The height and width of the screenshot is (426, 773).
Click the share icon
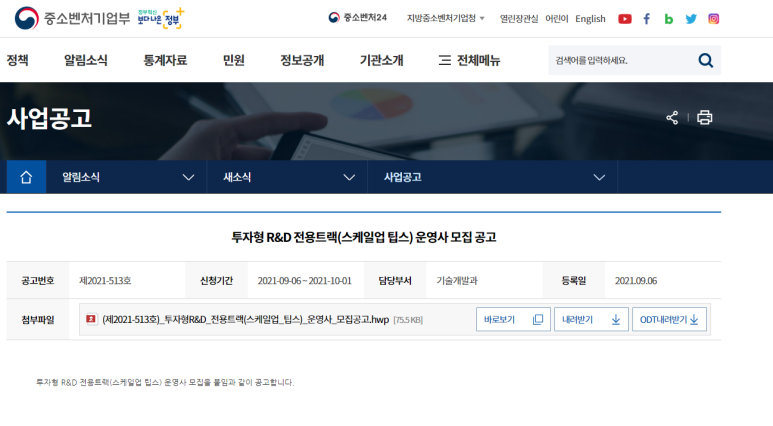coord(672,117)
